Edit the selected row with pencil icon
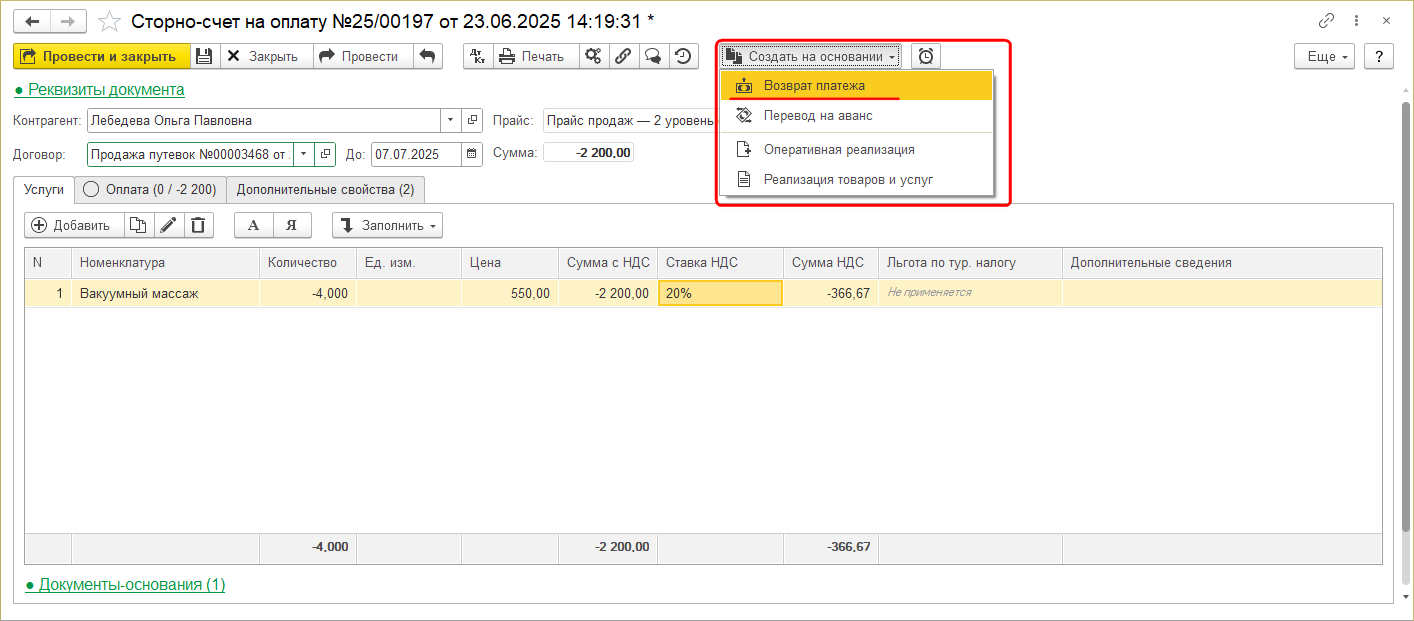This screenshot has height=621, width=1414. tap(168, 225)
